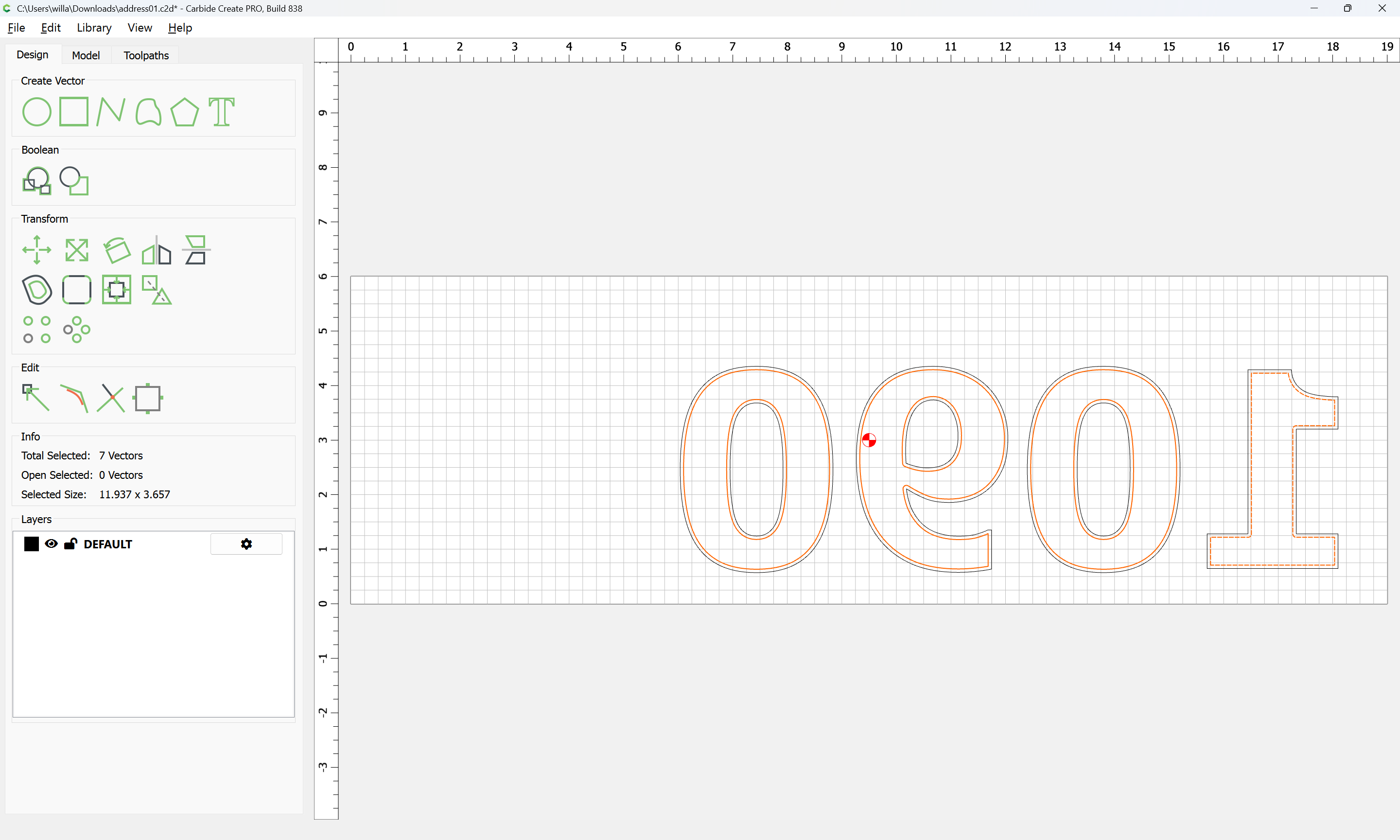Open the Library menu
The height and width of the screenshot is (840, 1400).
coord(94,28)
